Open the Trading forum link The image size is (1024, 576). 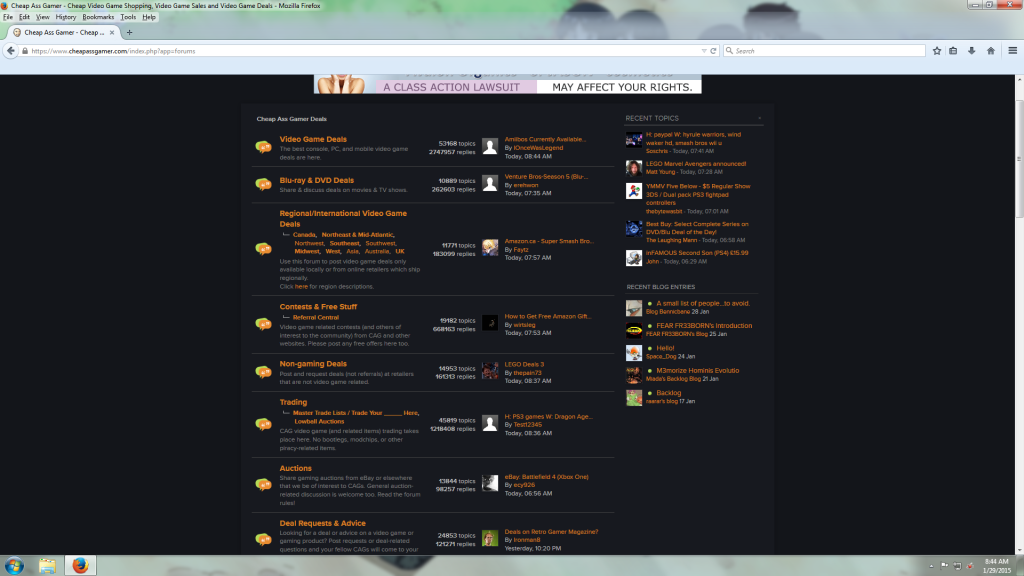coord(293,402)
